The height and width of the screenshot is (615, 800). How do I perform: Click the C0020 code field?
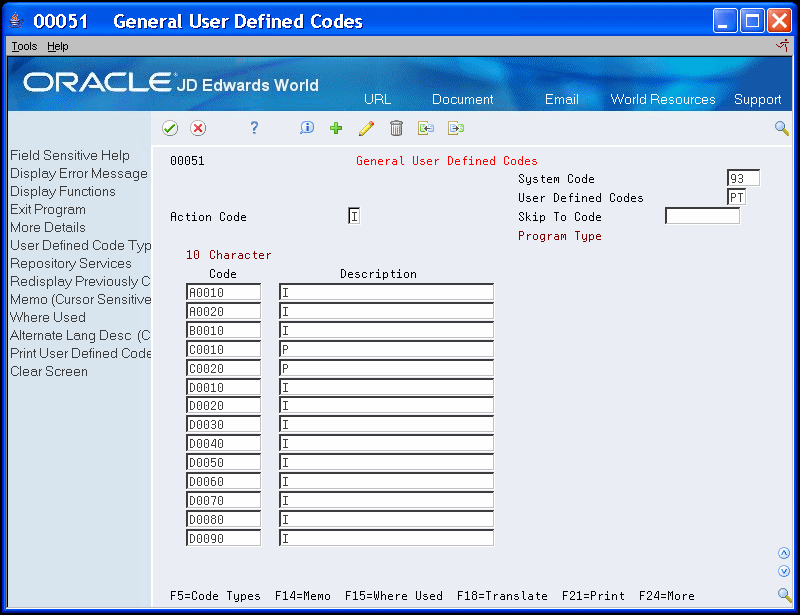tap(223, 368)
